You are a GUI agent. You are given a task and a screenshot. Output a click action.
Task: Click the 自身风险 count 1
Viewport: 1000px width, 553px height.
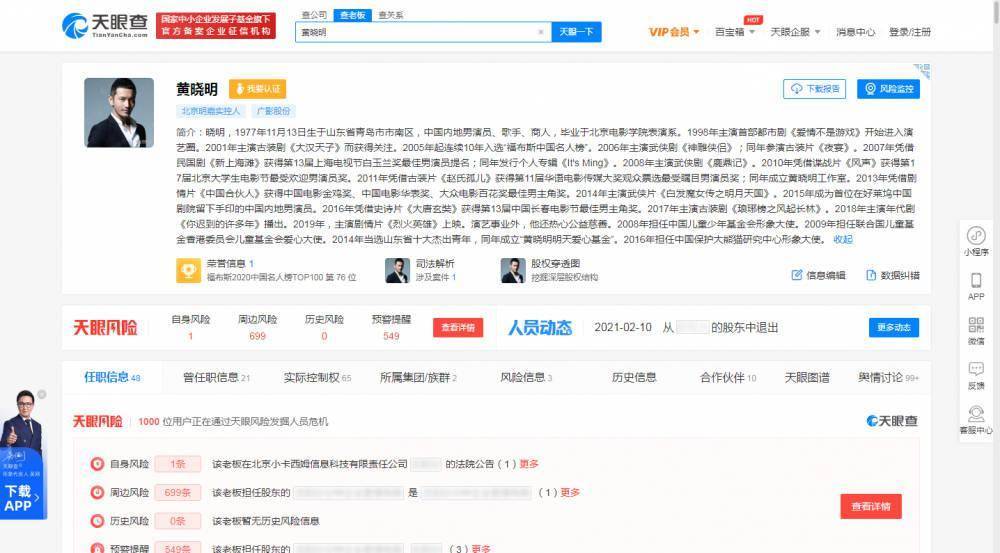pyautogui.click(x=190, y=336)
